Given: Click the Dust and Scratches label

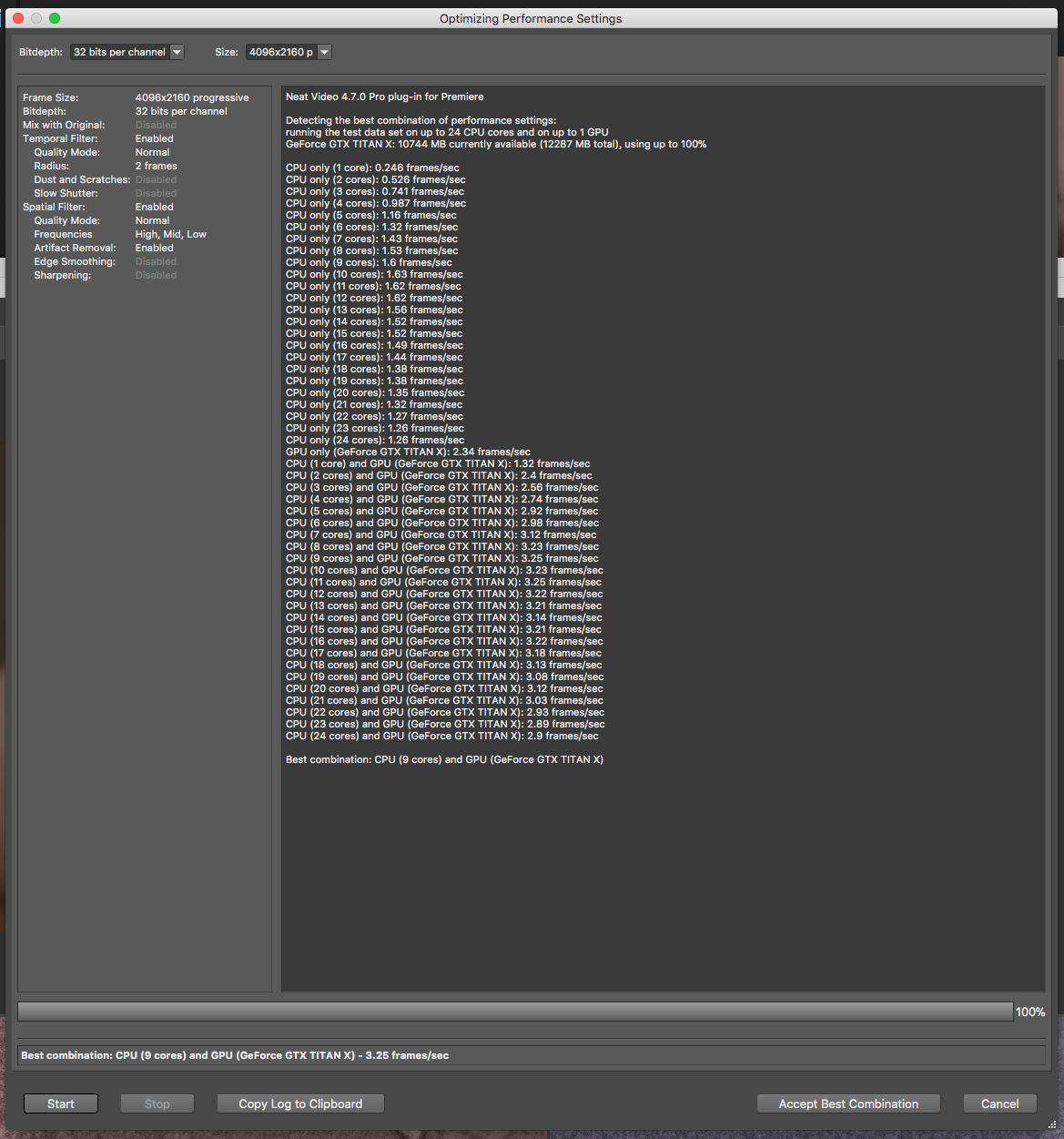Looking at the screenshot, I should [82, 179].
